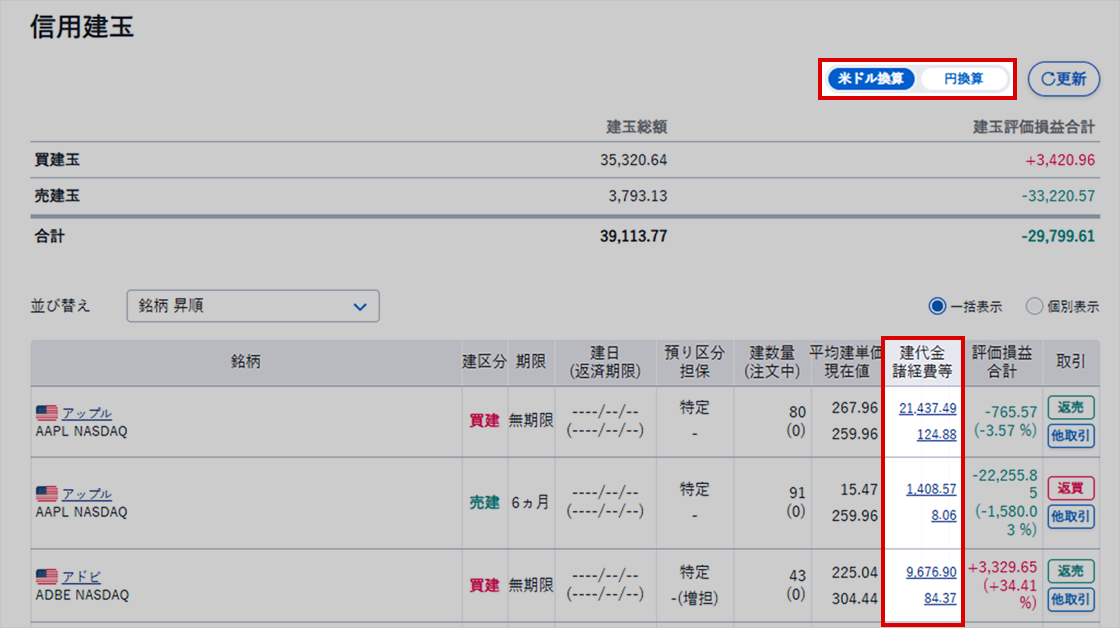This screenshot has height=628, width=1120.
Task: Open the アップル link in the 買建 row
Action: [x=87, y=413]
